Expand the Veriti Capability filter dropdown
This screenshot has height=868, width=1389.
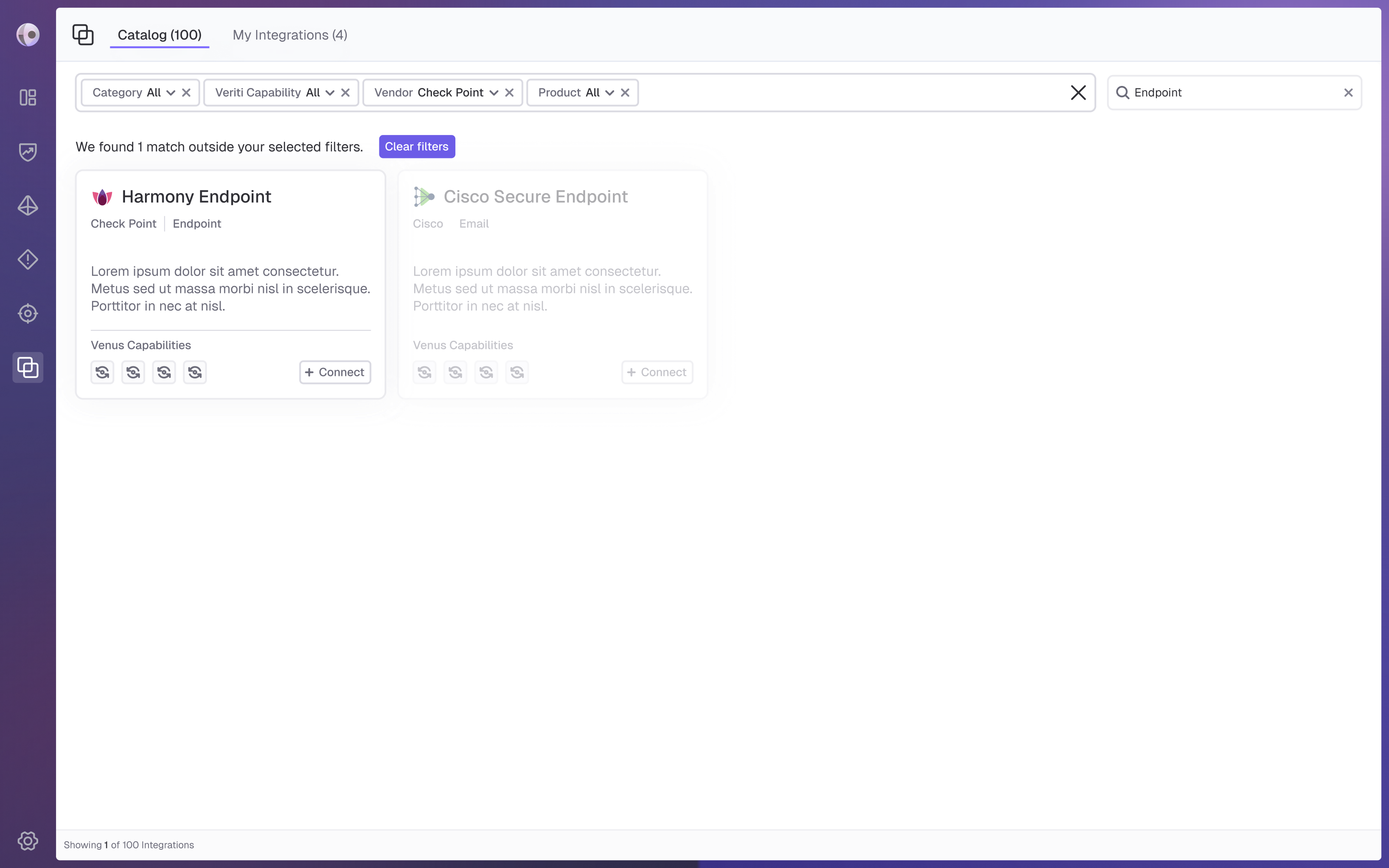[x=330, y=93]
